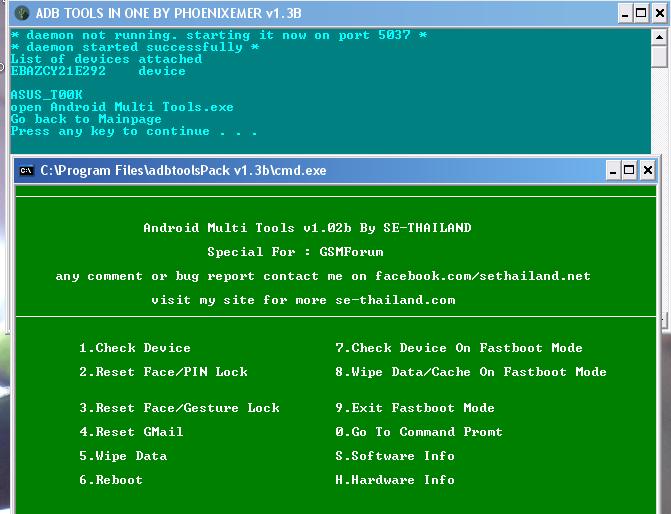Screen dimensions: 671x514
Task: Click the scroll-up arrow in ADB Tools window
Action: point(659,37)
